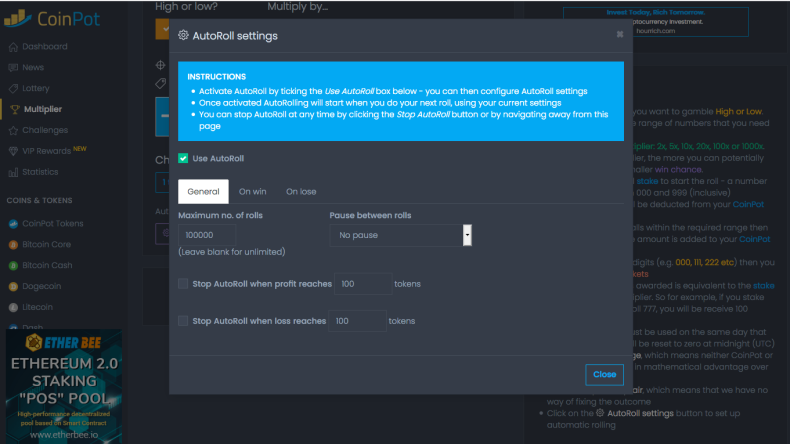Screen dimensions: 790x444
Task: Open Bitcoin Core link
Action: coord(46,244)
